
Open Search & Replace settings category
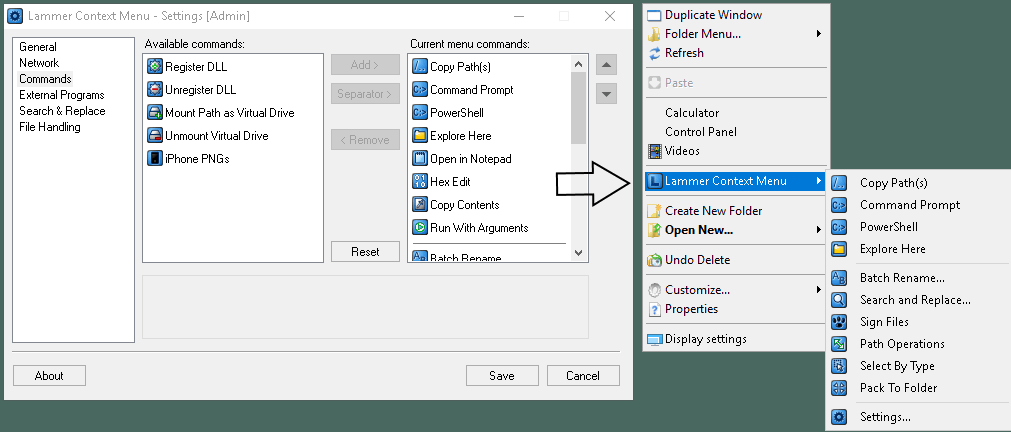point(62,111)
